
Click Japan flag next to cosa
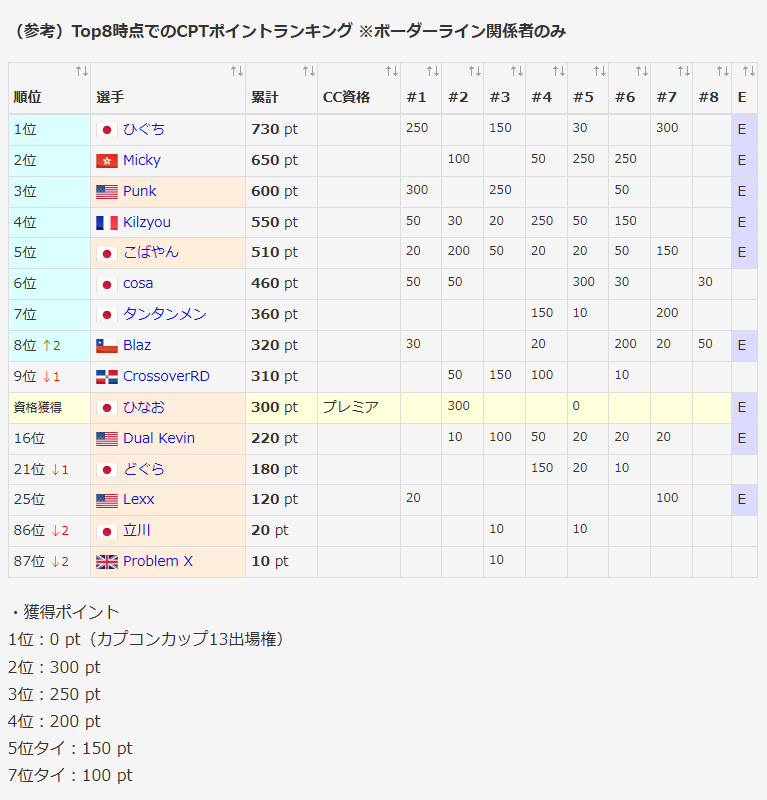[107, 285]
